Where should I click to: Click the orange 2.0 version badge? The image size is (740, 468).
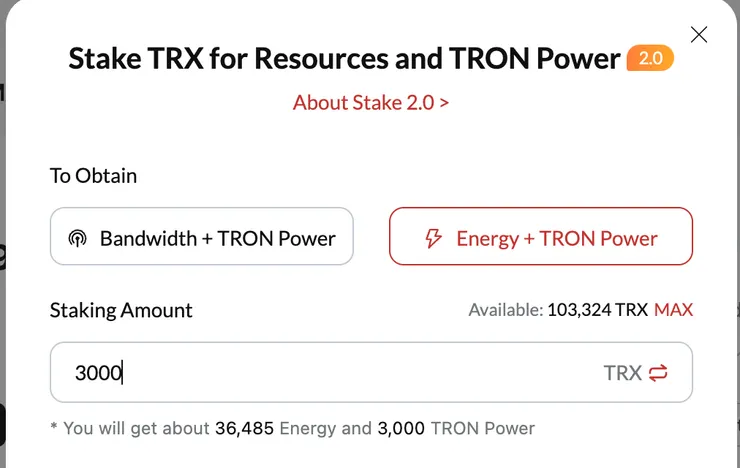650,59
